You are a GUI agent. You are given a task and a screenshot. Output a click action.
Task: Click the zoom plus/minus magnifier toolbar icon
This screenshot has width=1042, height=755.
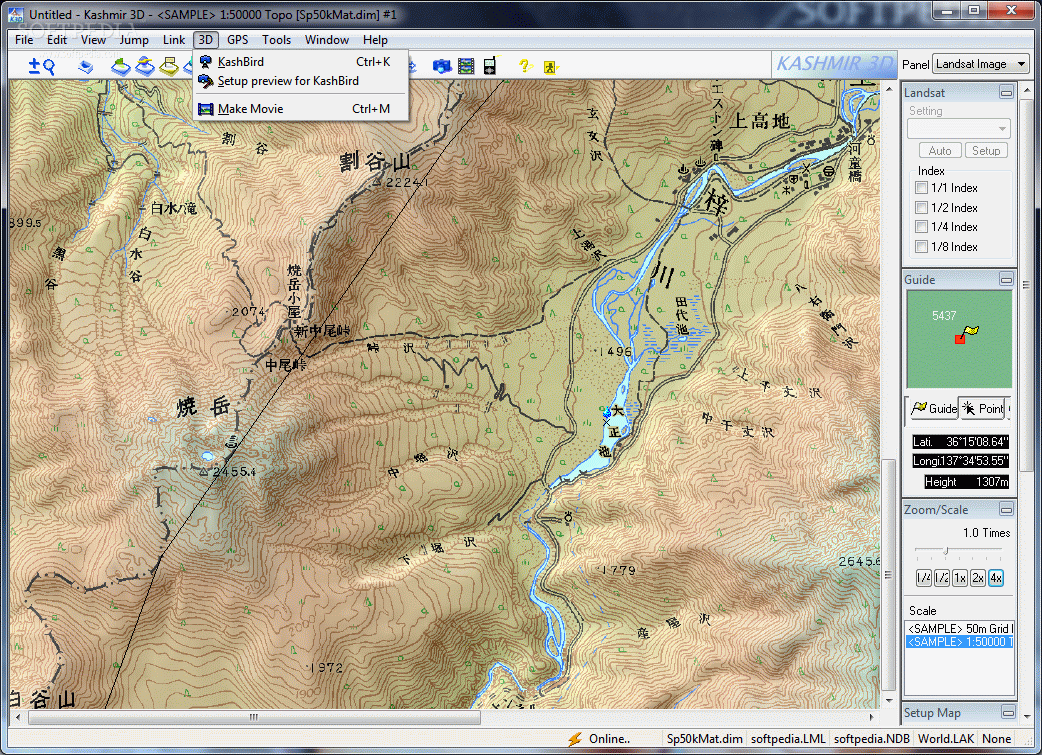41,66
